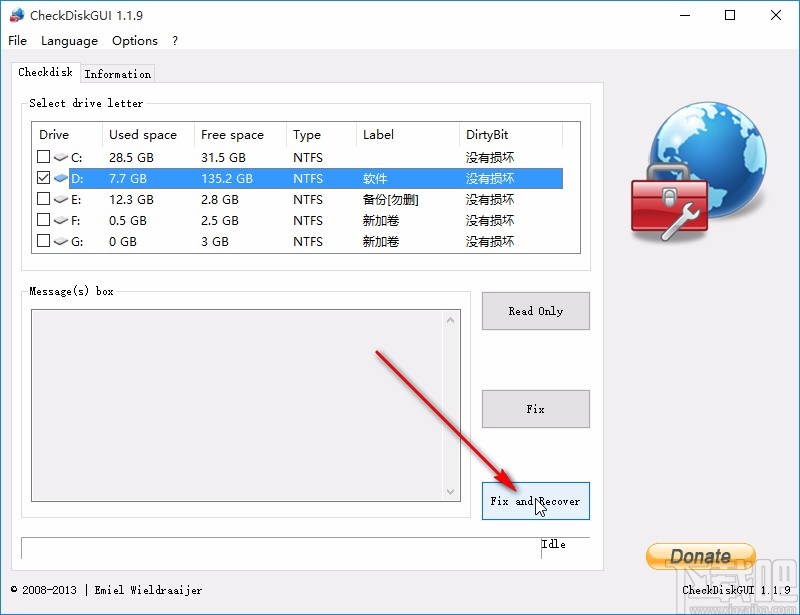Click the message box scroll up arrow

[x=451, y=321]
